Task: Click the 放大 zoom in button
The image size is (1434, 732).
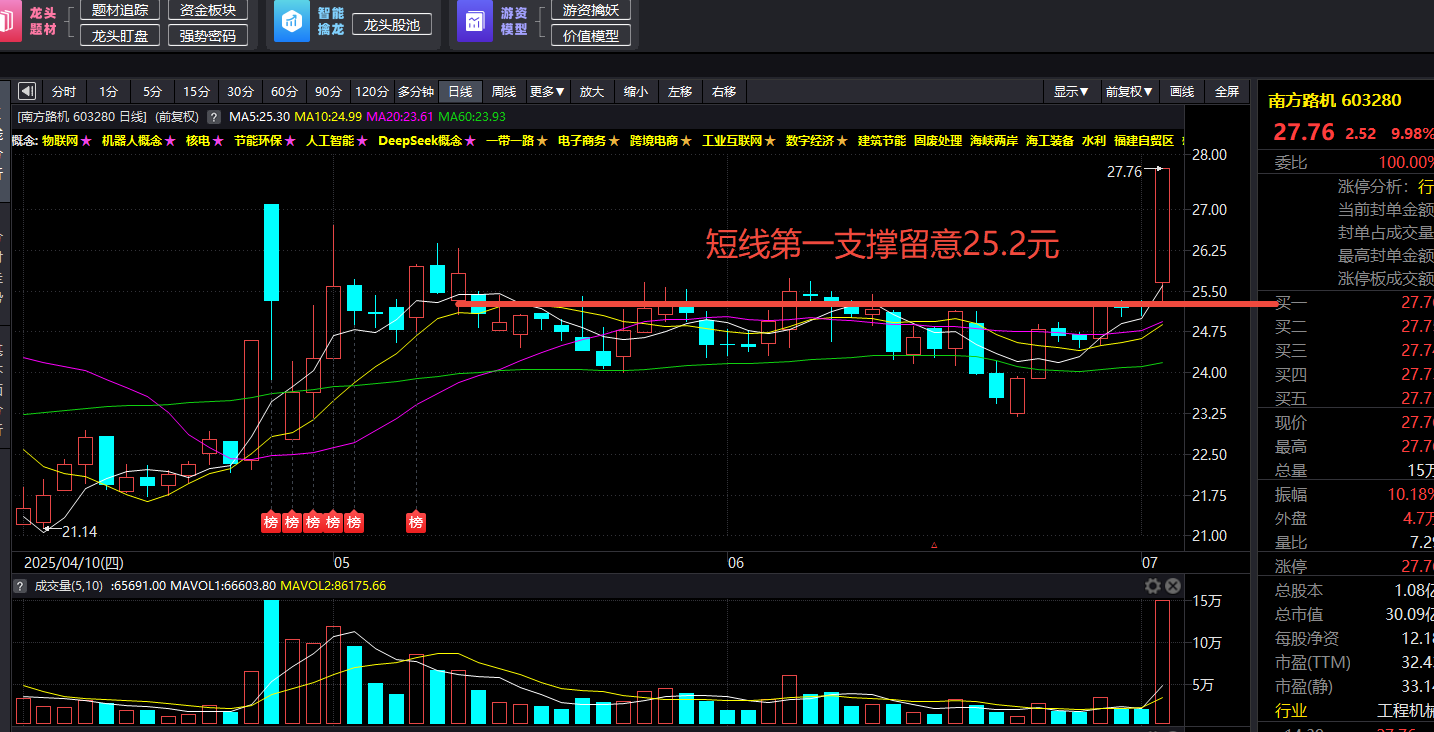Action: 592,92
